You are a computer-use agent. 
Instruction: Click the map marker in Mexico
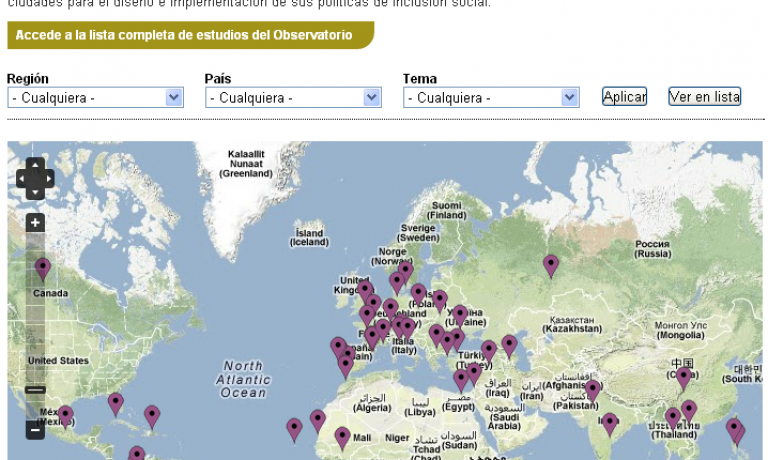coord(66,414)
